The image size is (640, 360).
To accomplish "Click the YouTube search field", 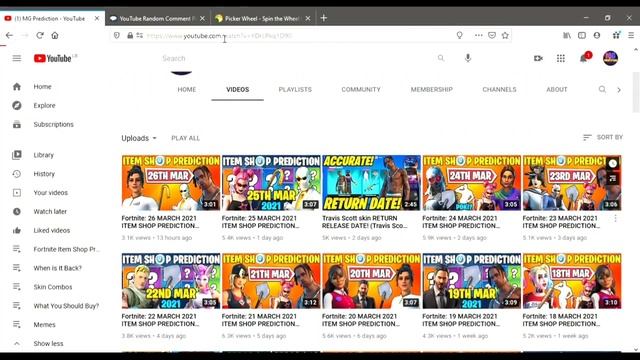I will 296,58.
